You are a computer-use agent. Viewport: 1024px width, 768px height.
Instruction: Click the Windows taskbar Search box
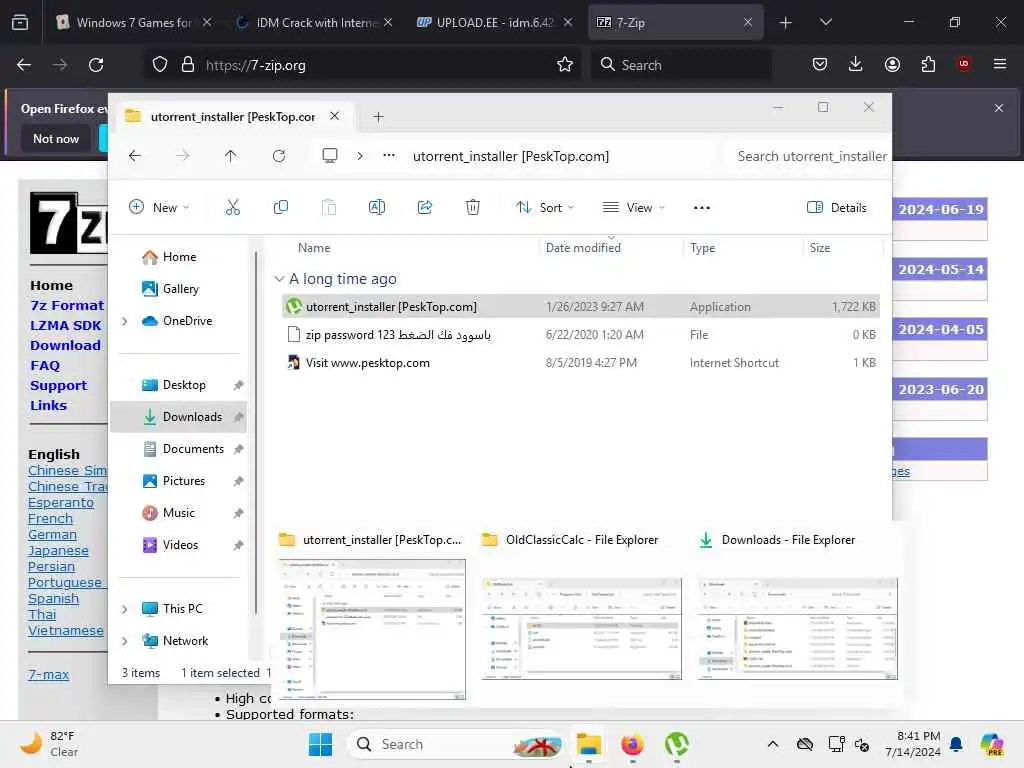456,744
